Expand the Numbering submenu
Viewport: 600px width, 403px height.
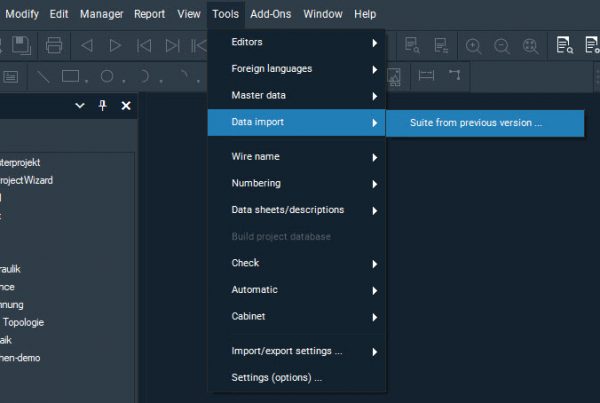tap(296, 184)
